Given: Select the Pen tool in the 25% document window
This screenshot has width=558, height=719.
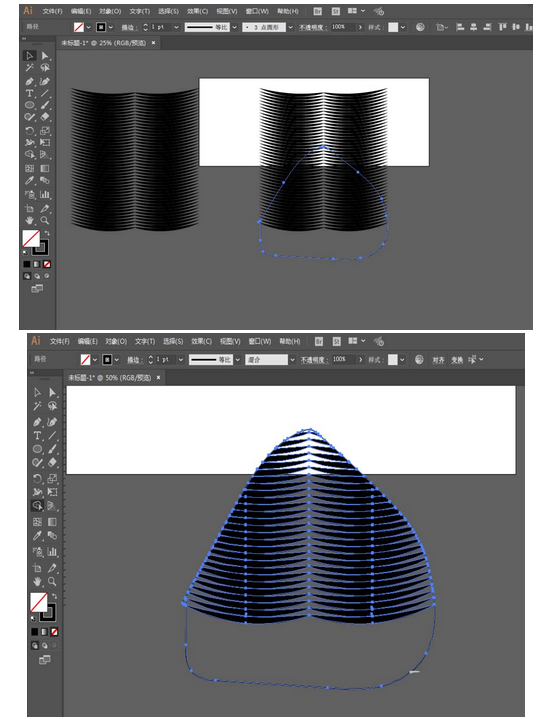Looking at the screenshot, I should pyautogui.click(x=29, y=82).
